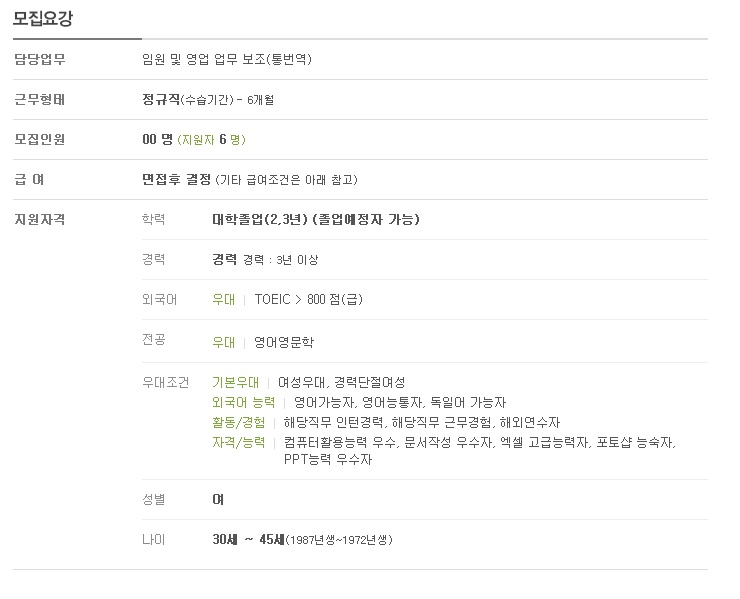Click the 영어영문학 major text
Image resolution: width=740 pixels, height=599 pixels.
(283, 342)
